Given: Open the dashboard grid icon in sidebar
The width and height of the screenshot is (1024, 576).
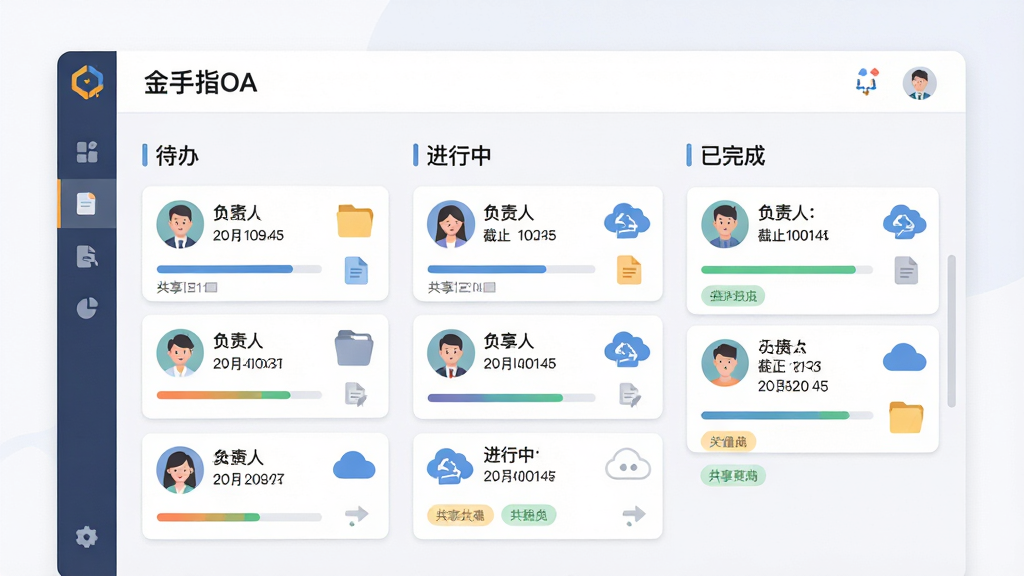Looking at the screenshot, I should [x=87, y=152].
